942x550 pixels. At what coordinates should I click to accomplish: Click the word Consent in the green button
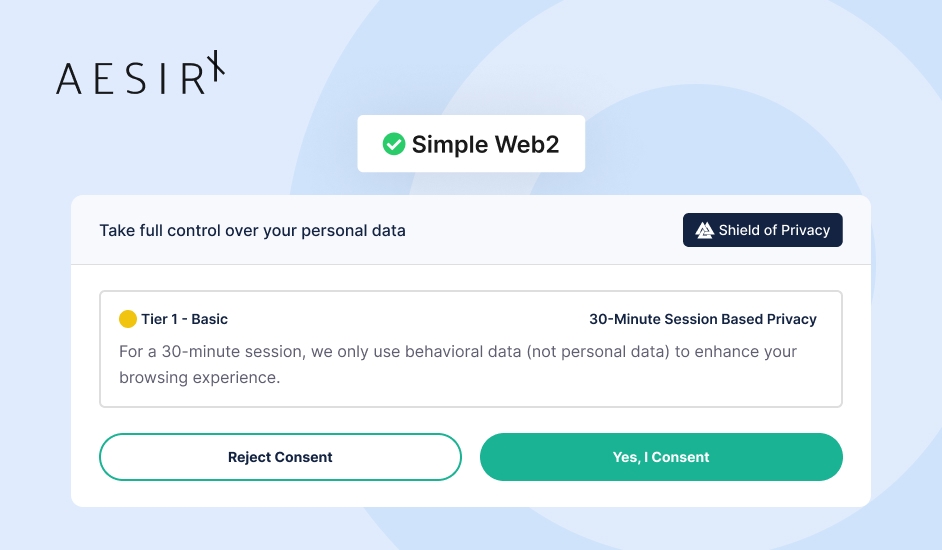[x=680, y=457]
